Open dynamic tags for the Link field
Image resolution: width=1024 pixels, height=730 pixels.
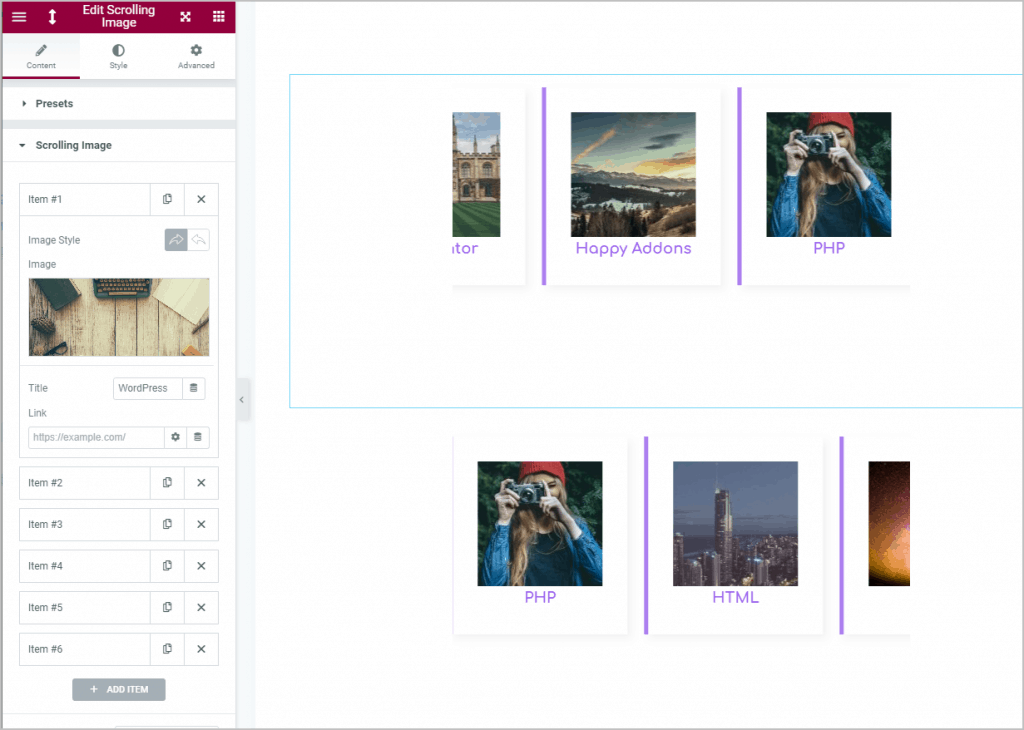click(197, 437)
